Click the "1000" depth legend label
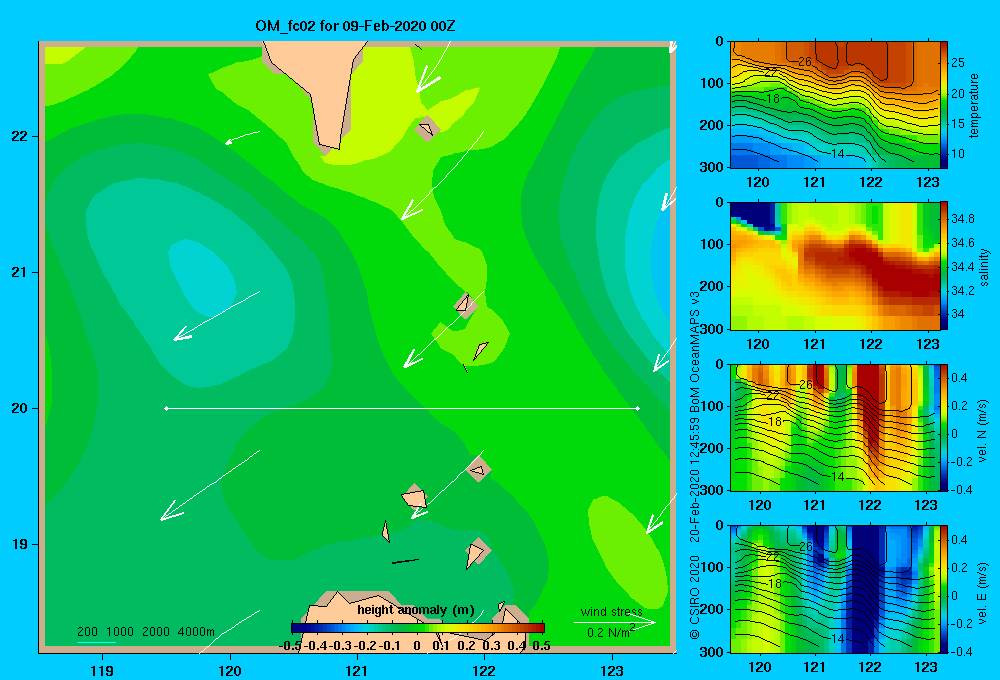The image size is (1000, 680). pos(119,632)
